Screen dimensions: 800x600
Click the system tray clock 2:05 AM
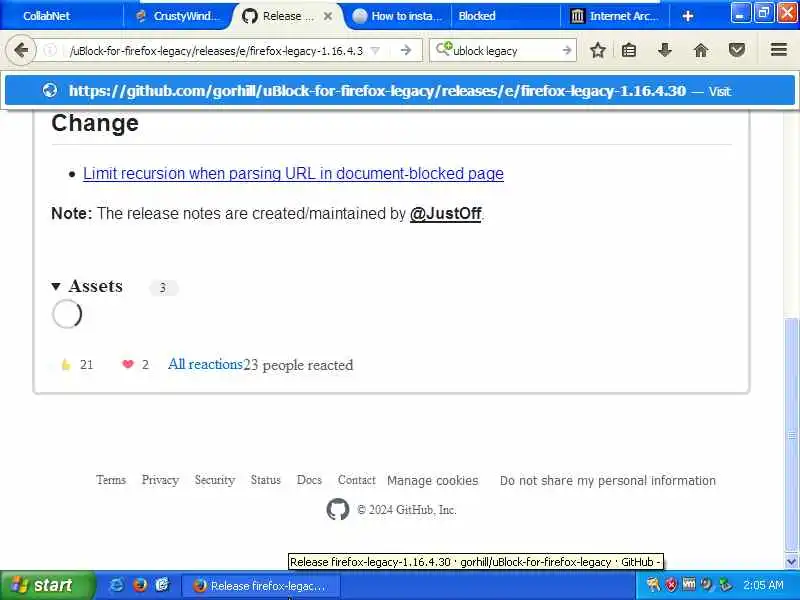coord(763,585)
